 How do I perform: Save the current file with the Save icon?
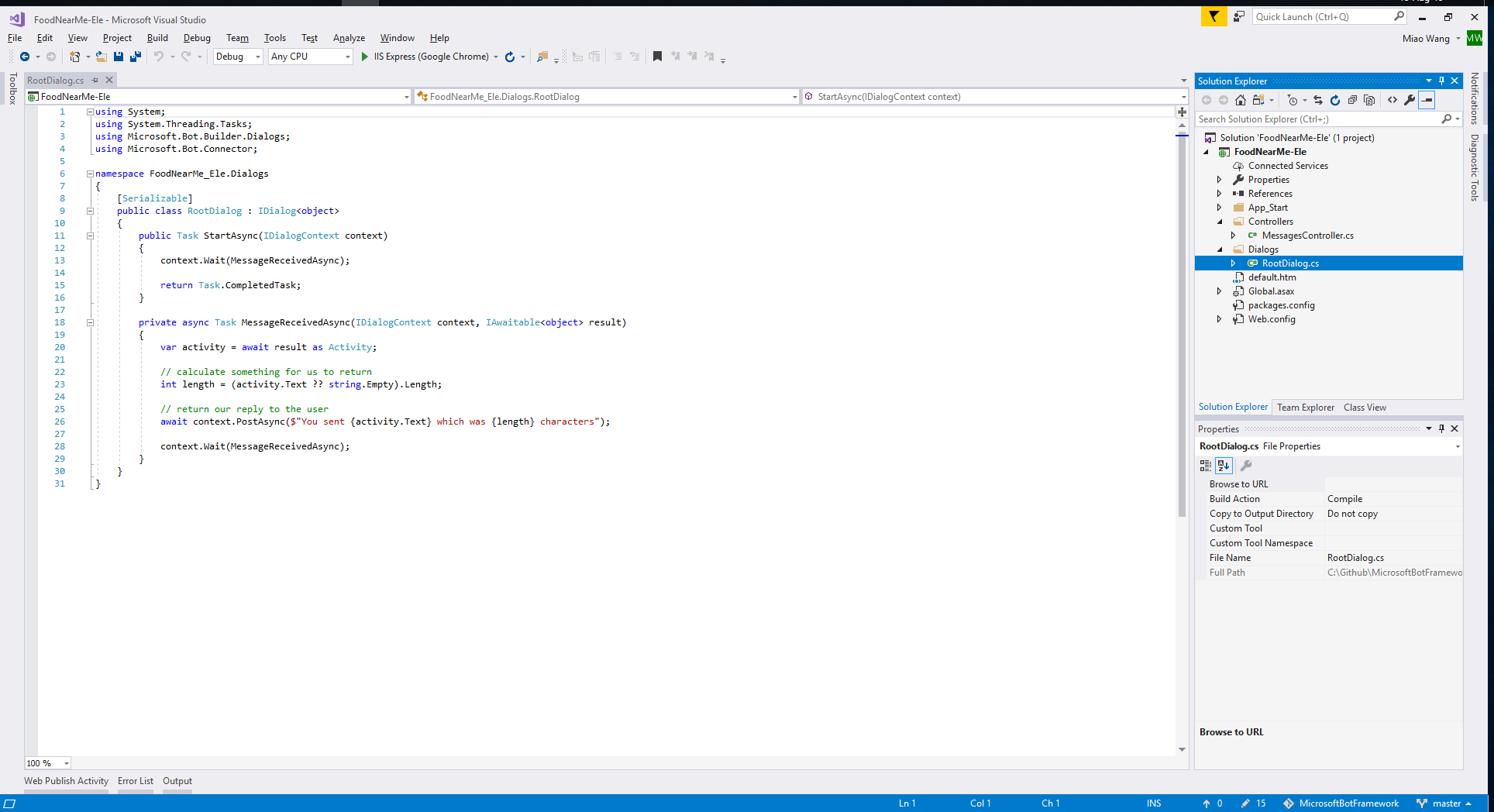[119, 57]
